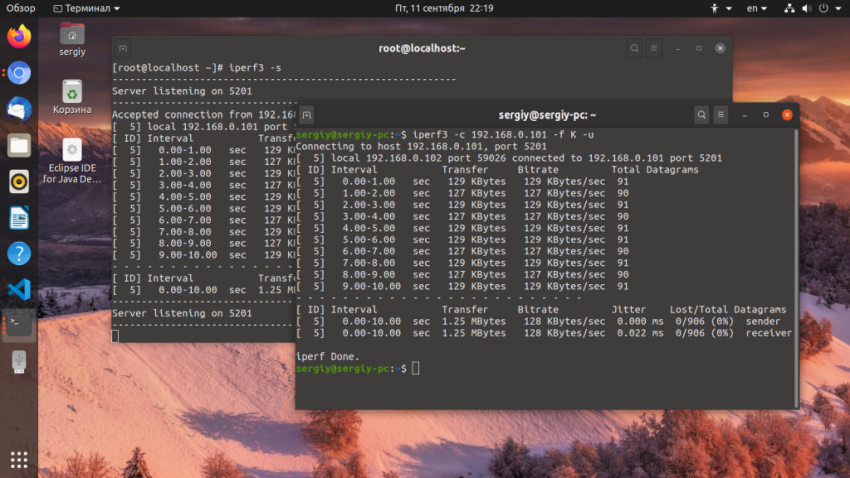This screenshot has width=850, height=478.
Task: Open LibreOffice Writer from the dock
Action: click(x=19, y=217)
